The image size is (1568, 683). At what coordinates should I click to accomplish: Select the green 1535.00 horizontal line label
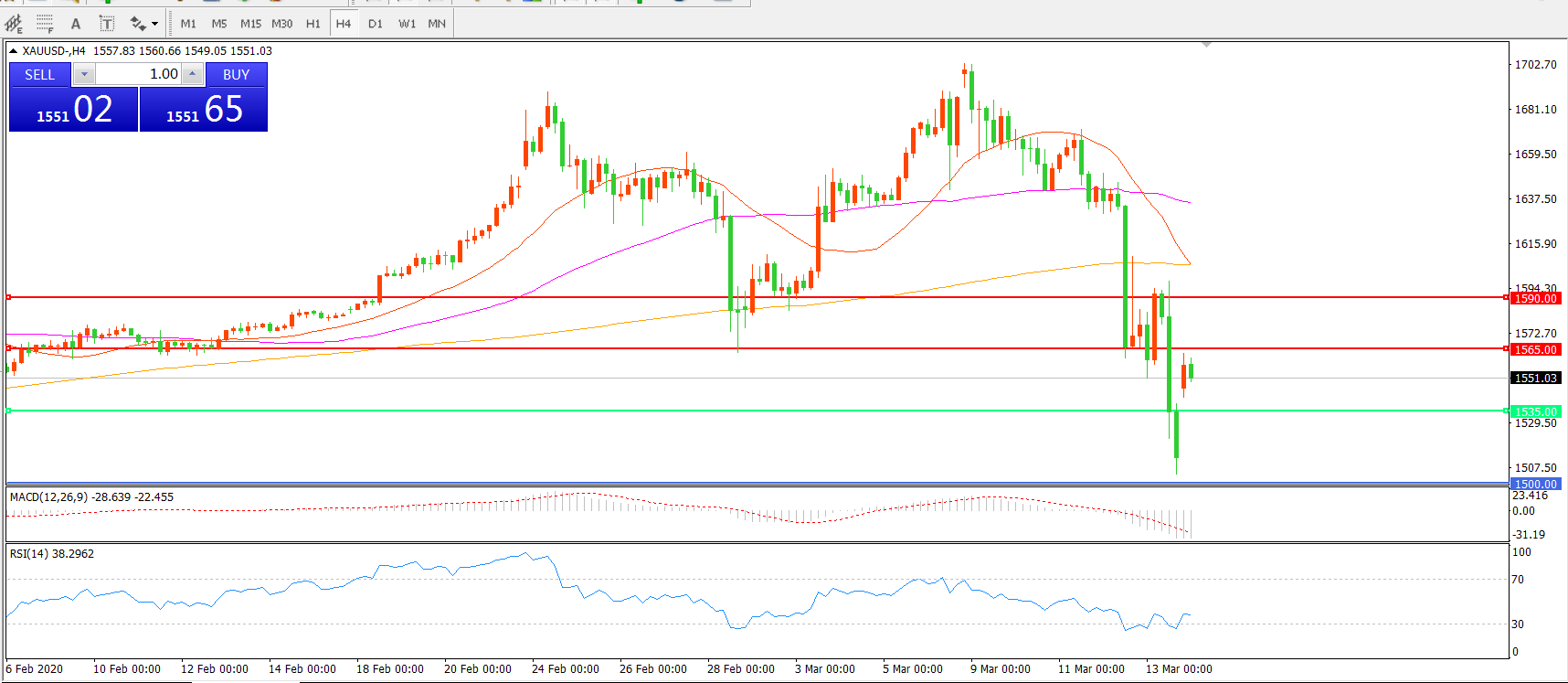tap(1535, 412)
